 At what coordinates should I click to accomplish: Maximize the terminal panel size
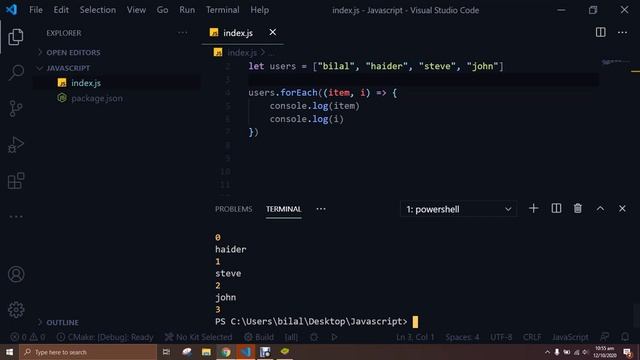pos(600,209)
